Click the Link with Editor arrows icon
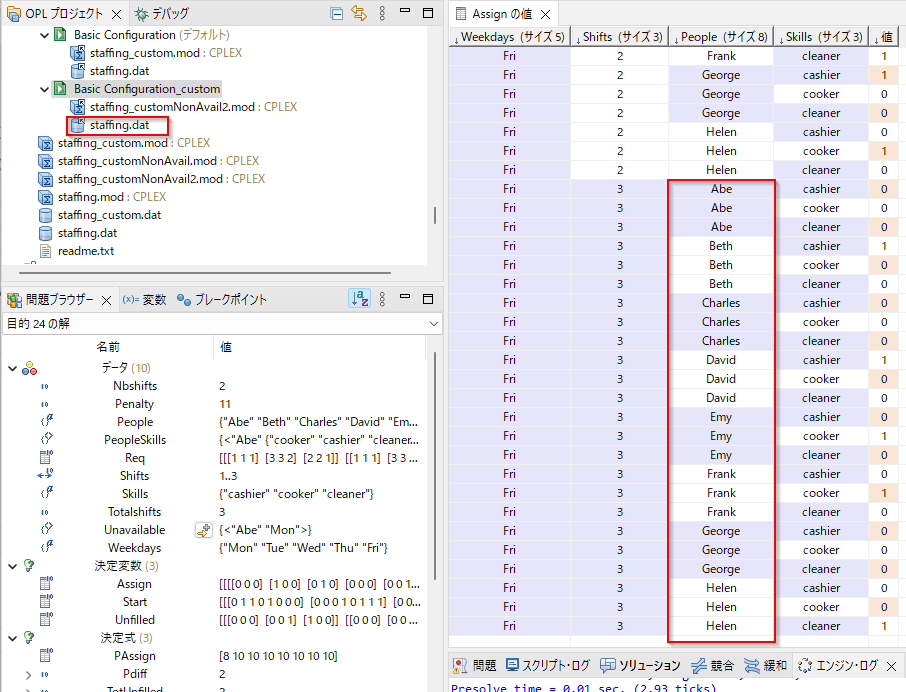The image size is (906, 692). coord(359,13)
